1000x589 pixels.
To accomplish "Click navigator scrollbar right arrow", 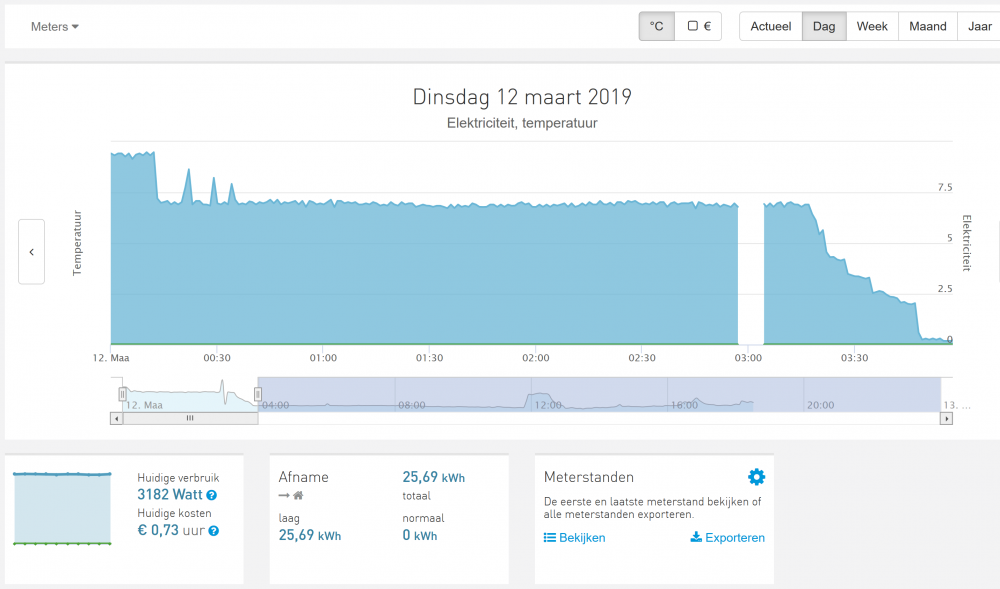I will coord(946,418).
